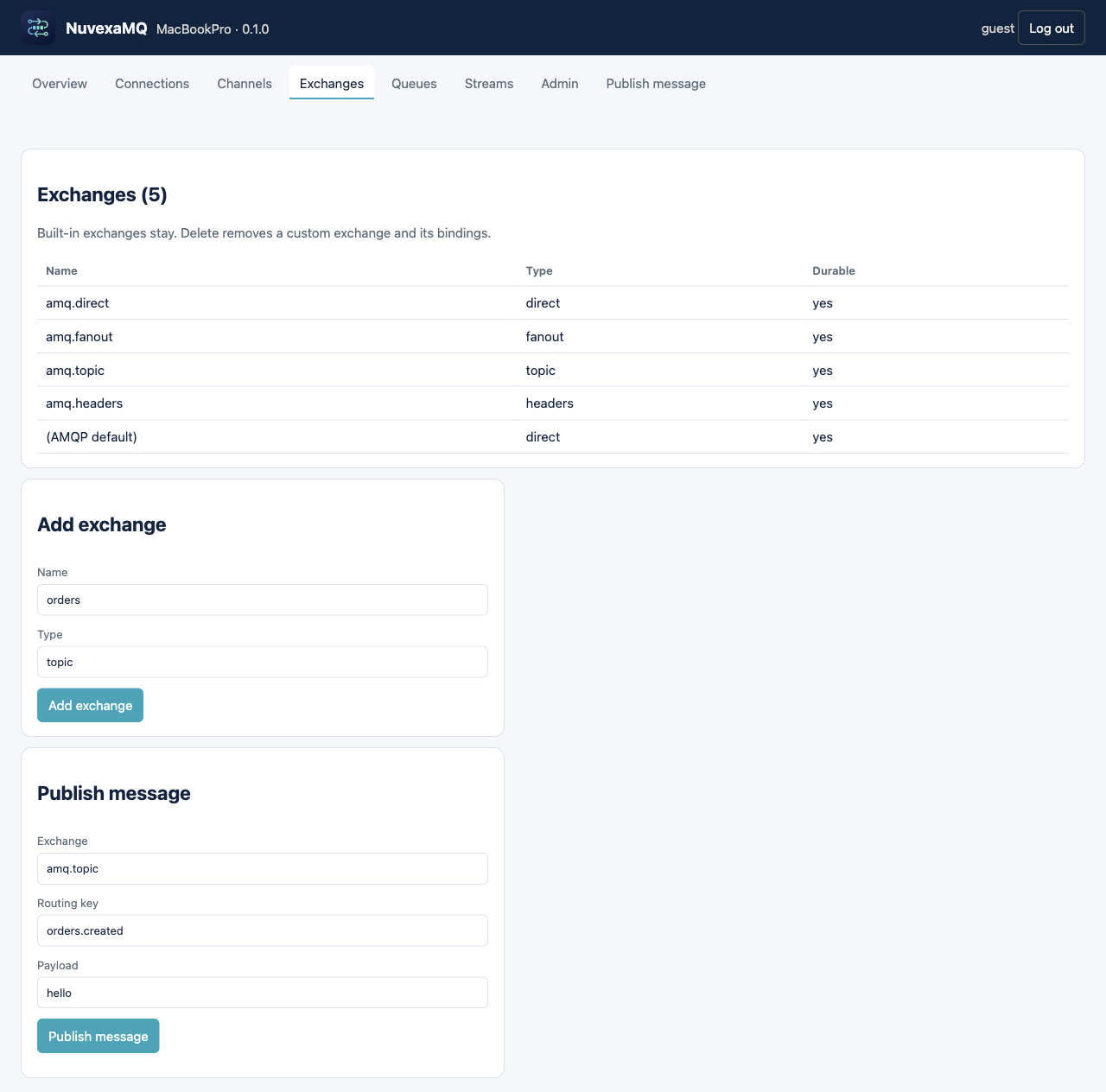Click the Durable column header
Screen dimensions: 1106x1092
(x=834, y=270)
